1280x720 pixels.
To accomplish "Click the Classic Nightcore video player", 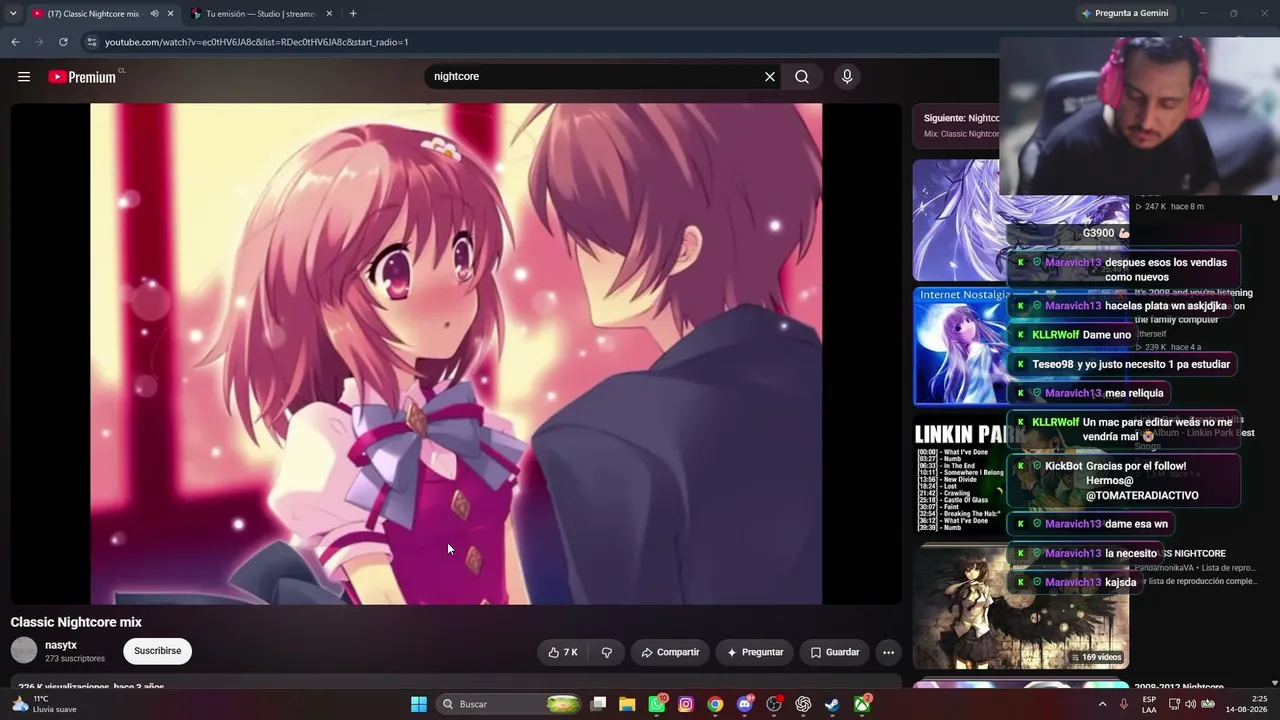I will point(456,354).
